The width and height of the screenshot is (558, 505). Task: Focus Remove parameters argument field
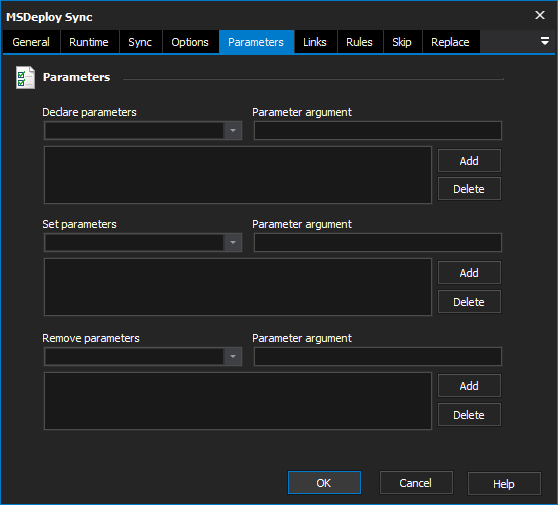(x=378, y=357)
